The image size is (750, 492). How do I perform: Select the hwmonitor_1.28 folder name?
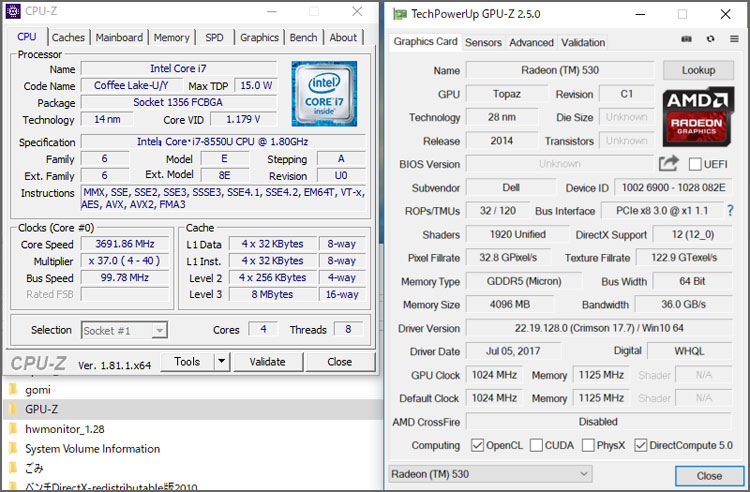(x=65, y=429)
